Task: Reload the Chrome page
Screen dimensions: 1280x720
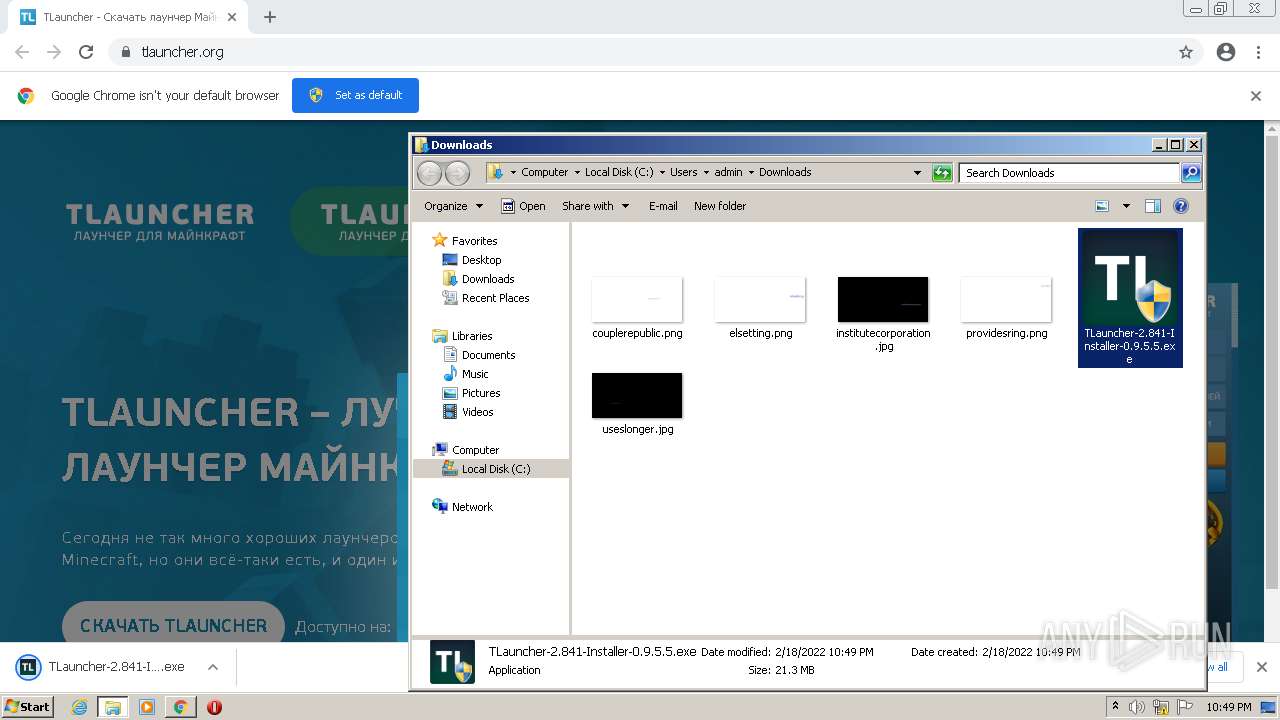Action: point(86,52)
